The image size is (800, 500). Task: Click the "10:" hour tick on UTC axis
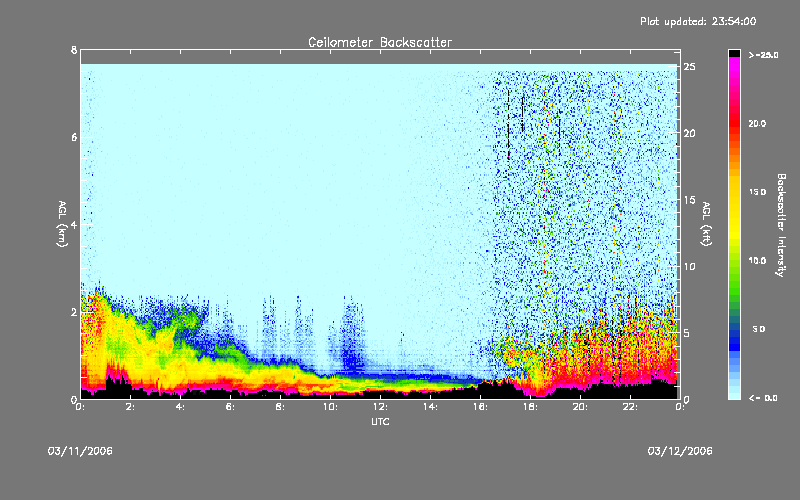tap(330, 407)
